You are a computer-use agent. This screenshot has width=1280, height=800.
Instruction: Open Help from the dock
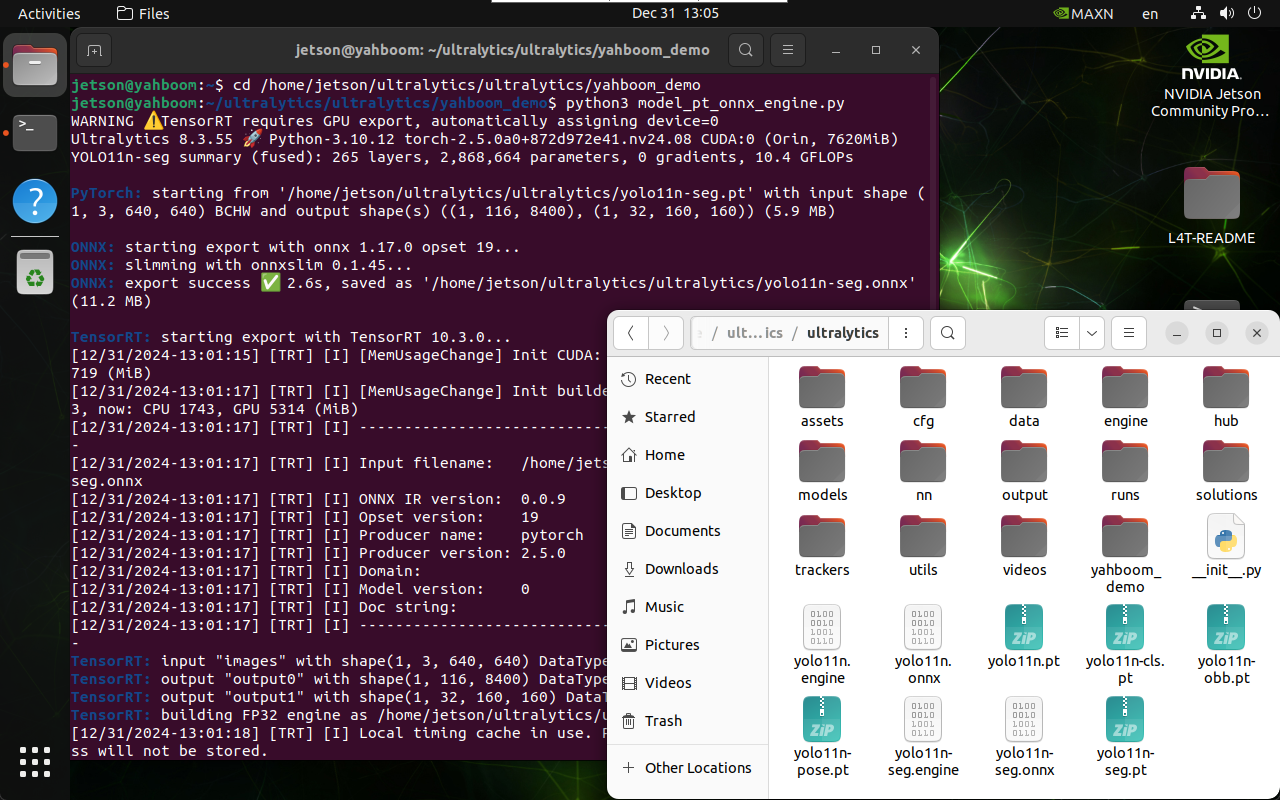(35, 202)
